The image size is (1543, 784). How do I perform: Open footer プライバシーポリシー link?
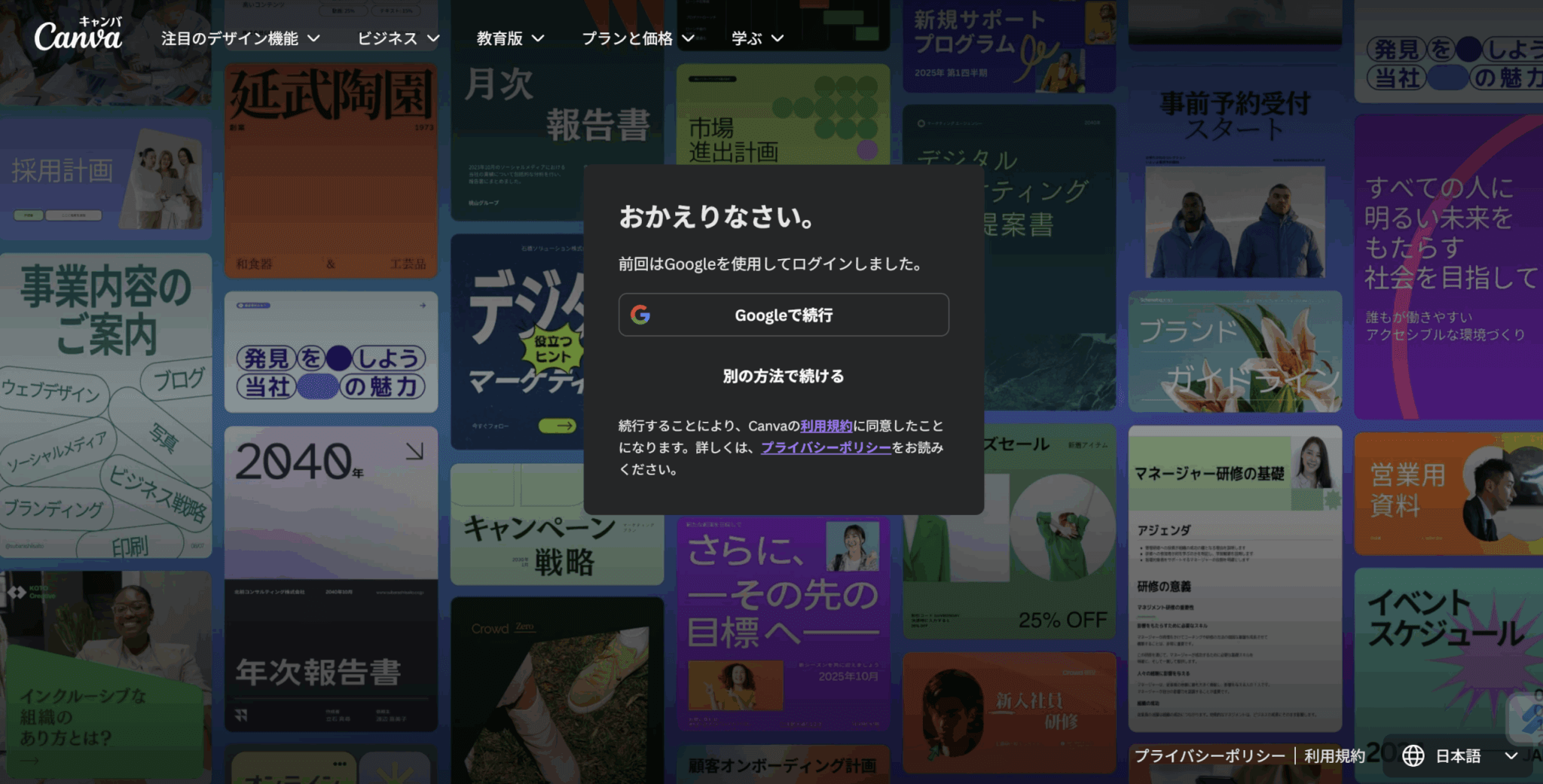(1209, 755)
